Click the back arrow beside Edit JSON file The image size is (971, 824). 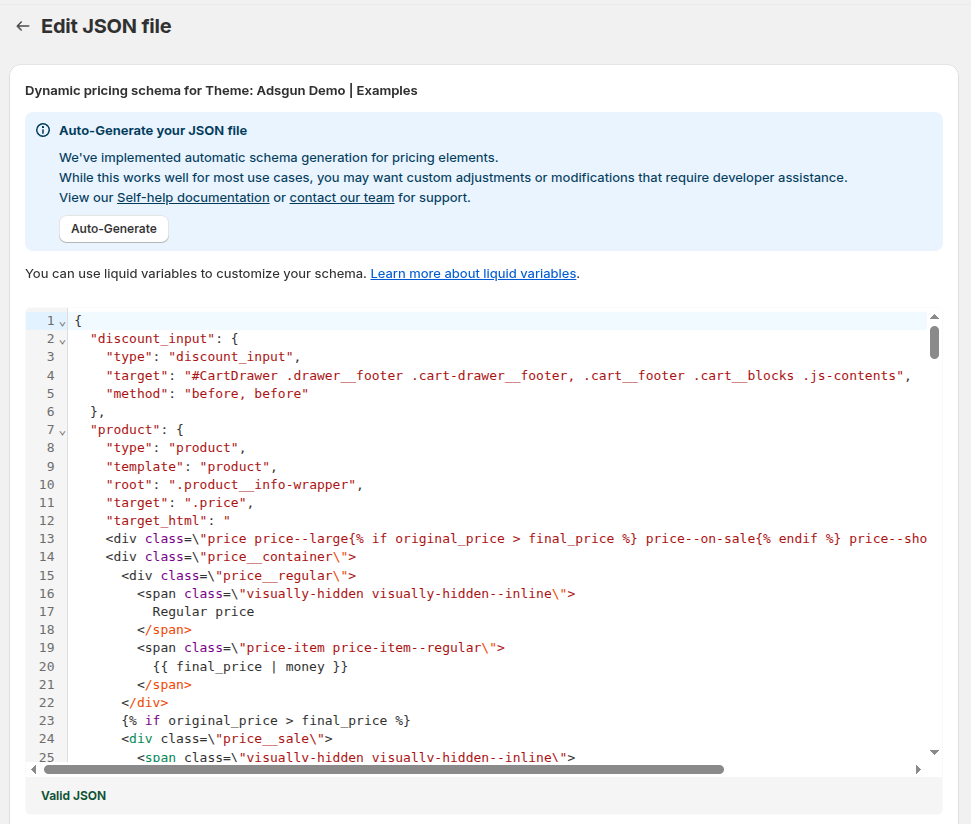(x=22, y=26)
